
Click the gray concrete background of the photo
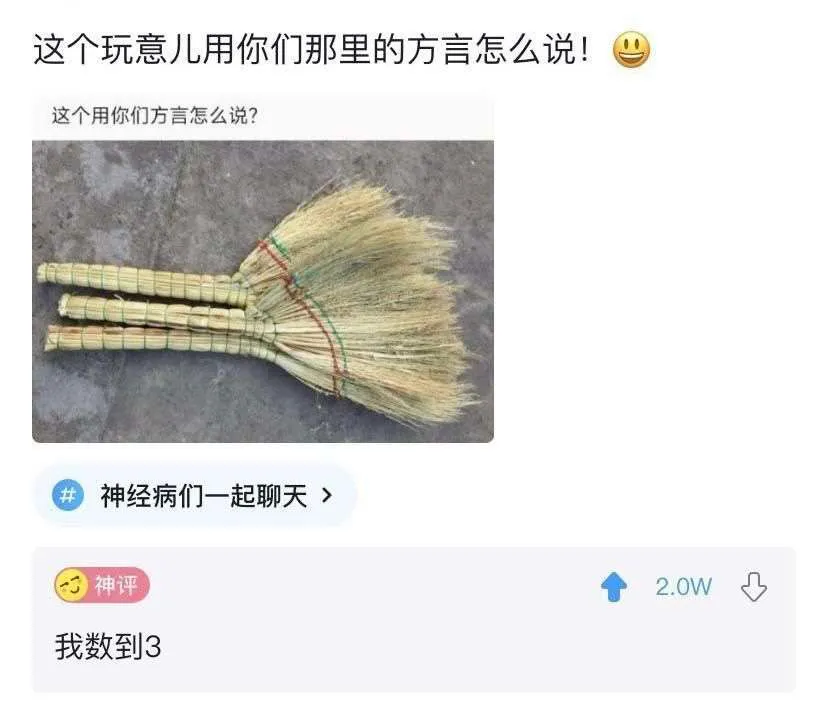(x=132, y=201)
